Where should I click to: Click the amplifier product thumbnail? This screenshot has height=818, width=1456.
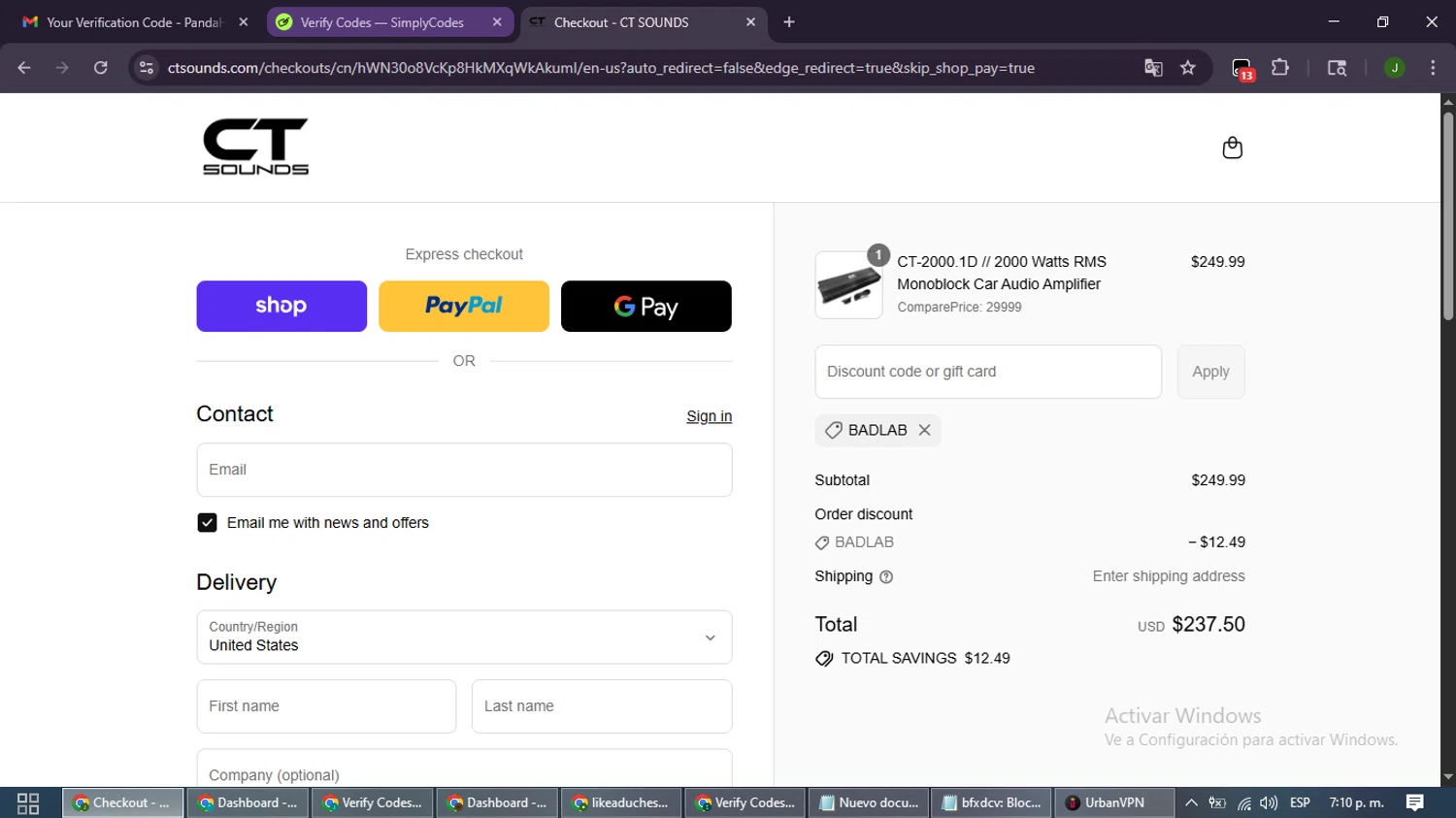pos(848,285)
